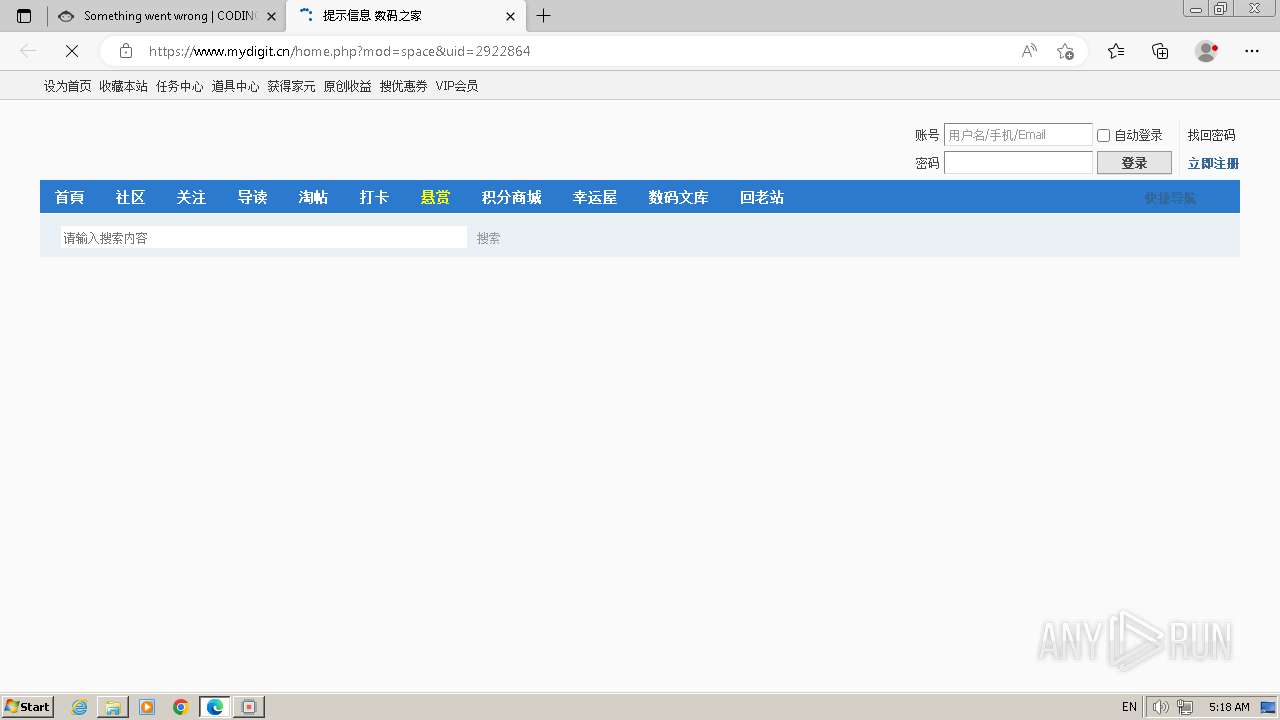Focus the 账号 username field
1280x720 pixels.
[1018, 135]
